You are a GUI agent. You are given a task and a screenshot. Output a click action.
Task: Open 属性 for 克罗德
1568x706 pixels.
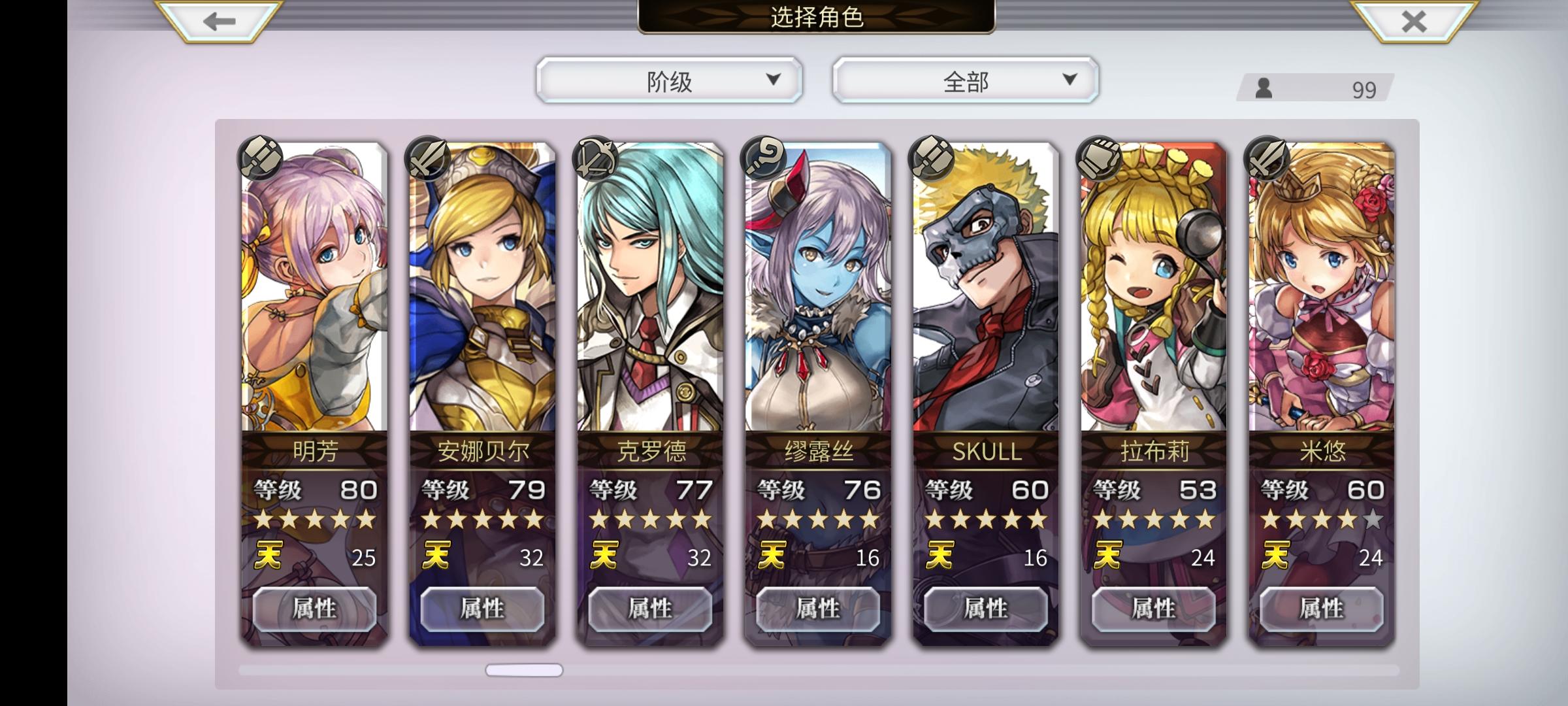tap(650, 609)
